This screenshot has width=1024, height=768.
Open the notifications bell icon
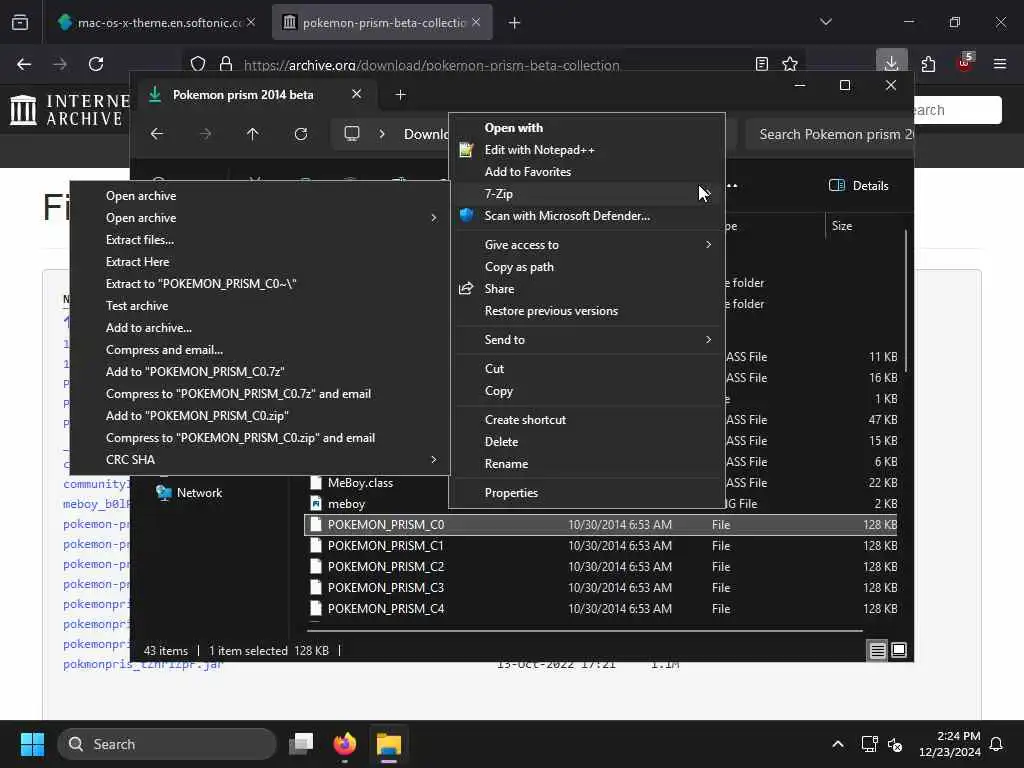coord(997,744)
